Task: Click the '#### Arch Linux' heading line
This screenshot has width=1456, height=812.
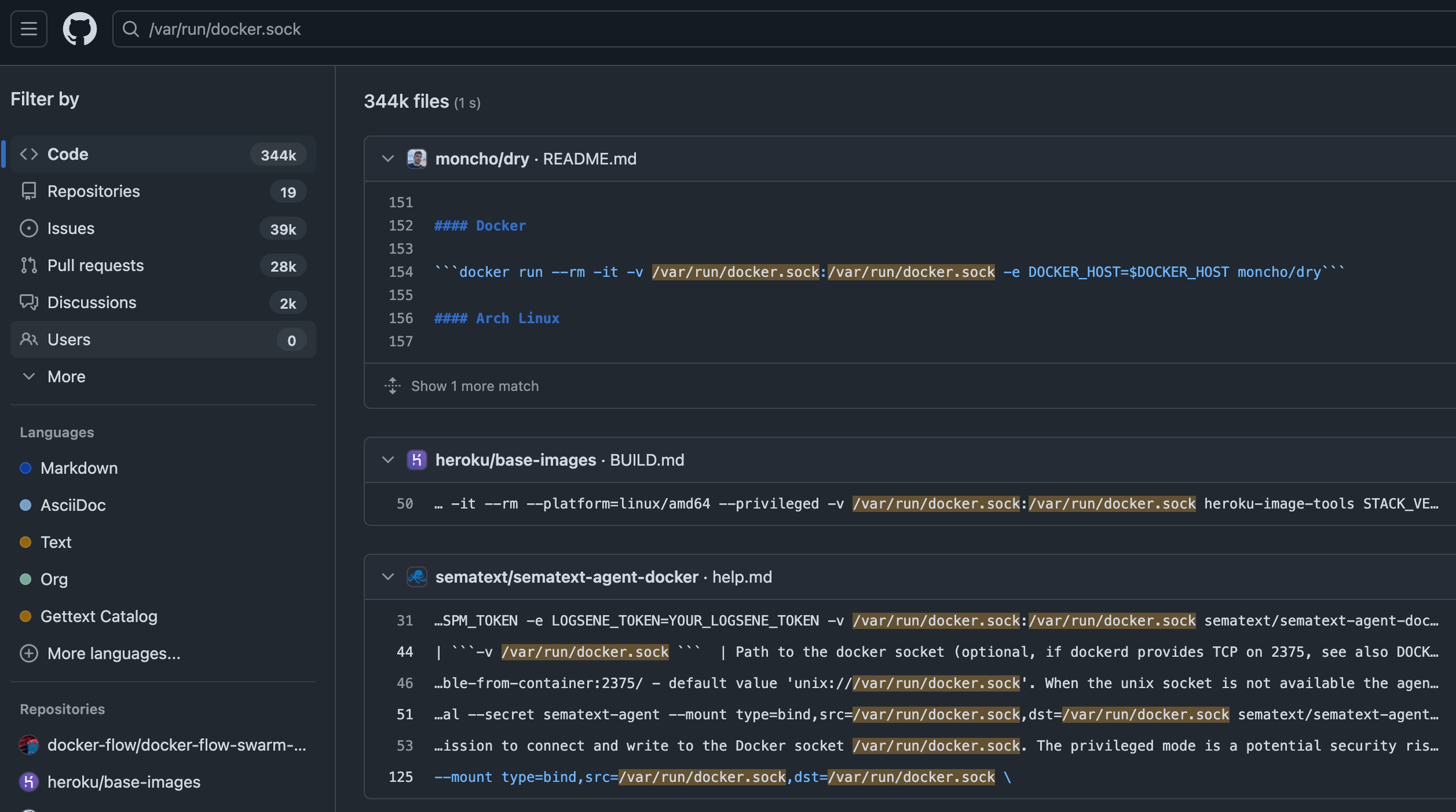Action: point(497,318)
